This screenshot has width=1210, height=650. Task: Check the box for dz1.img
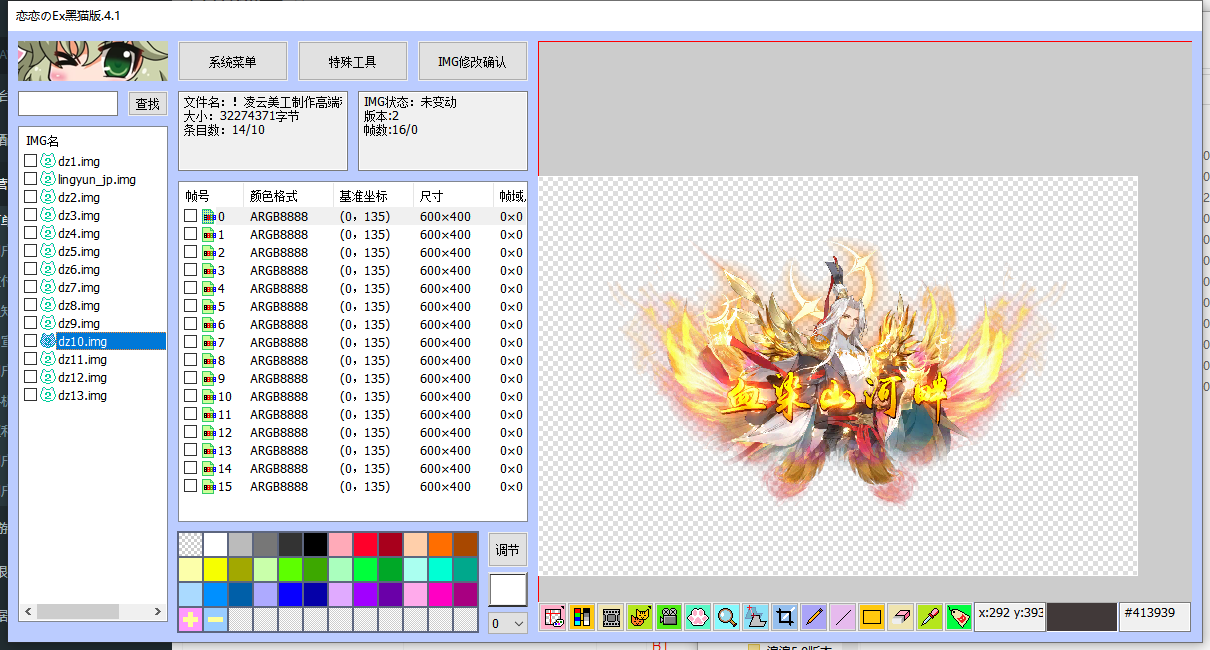point(31,161)
